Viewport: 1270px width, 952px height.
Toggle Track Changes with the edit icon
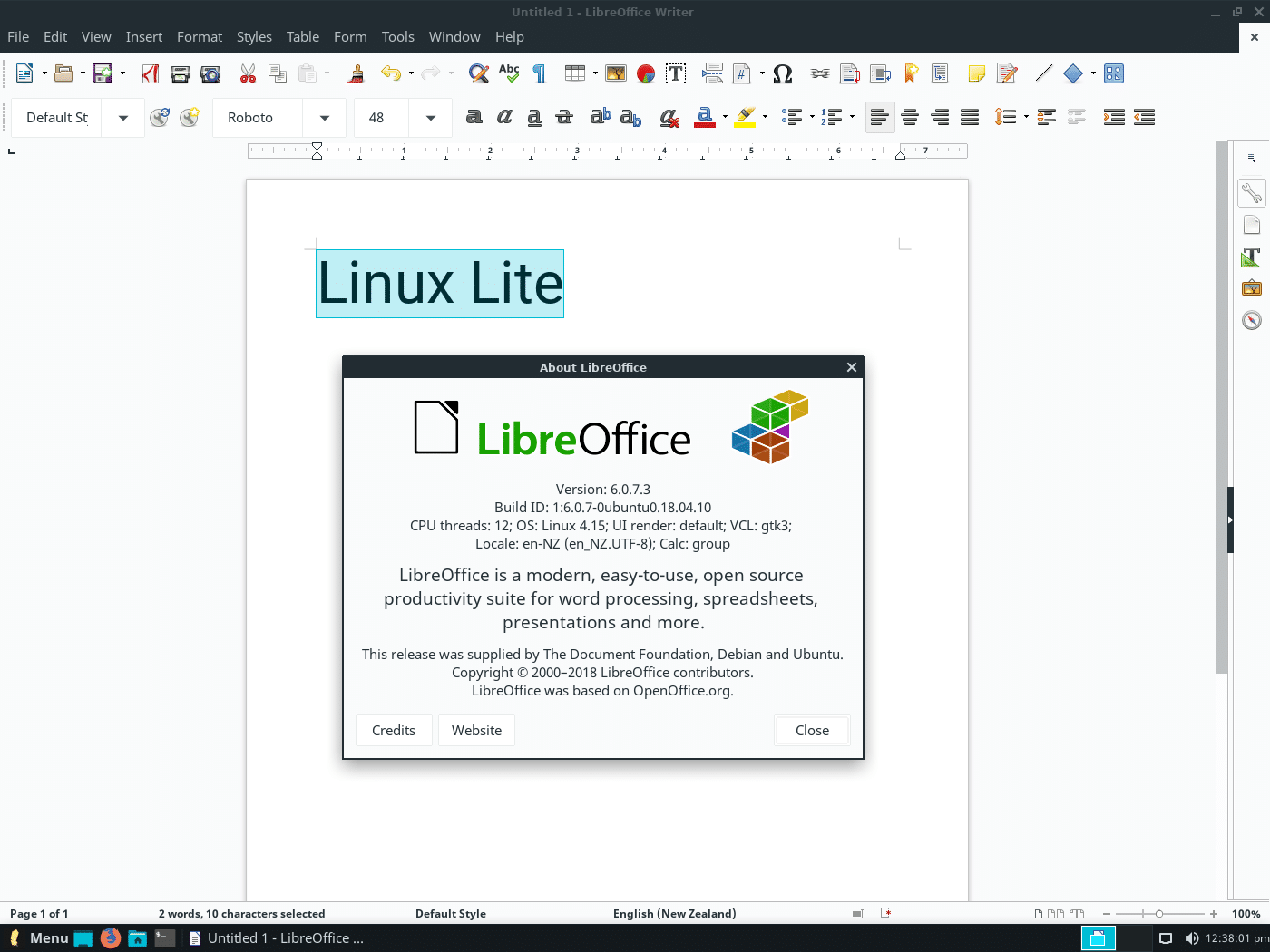[x=1007, y=73]
